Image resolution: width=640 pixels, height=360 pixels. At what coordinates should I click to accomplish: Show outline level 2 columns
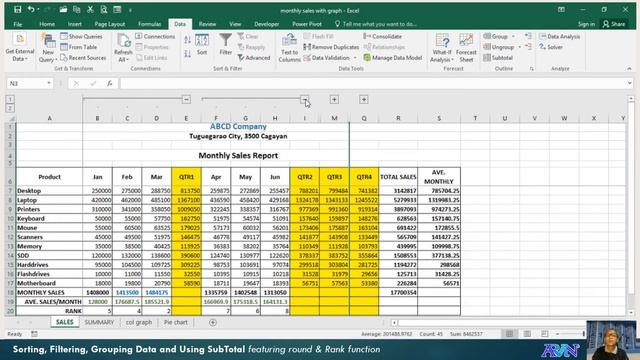tap(10, 108)
